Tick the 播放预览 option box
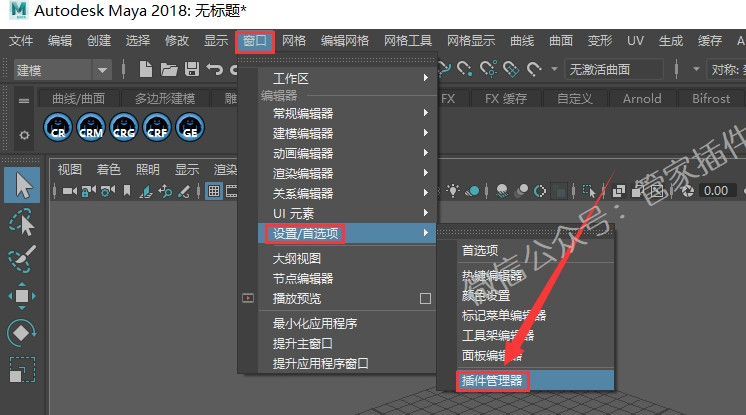This screenshot has width=746, height=415. tap(425, 298)
